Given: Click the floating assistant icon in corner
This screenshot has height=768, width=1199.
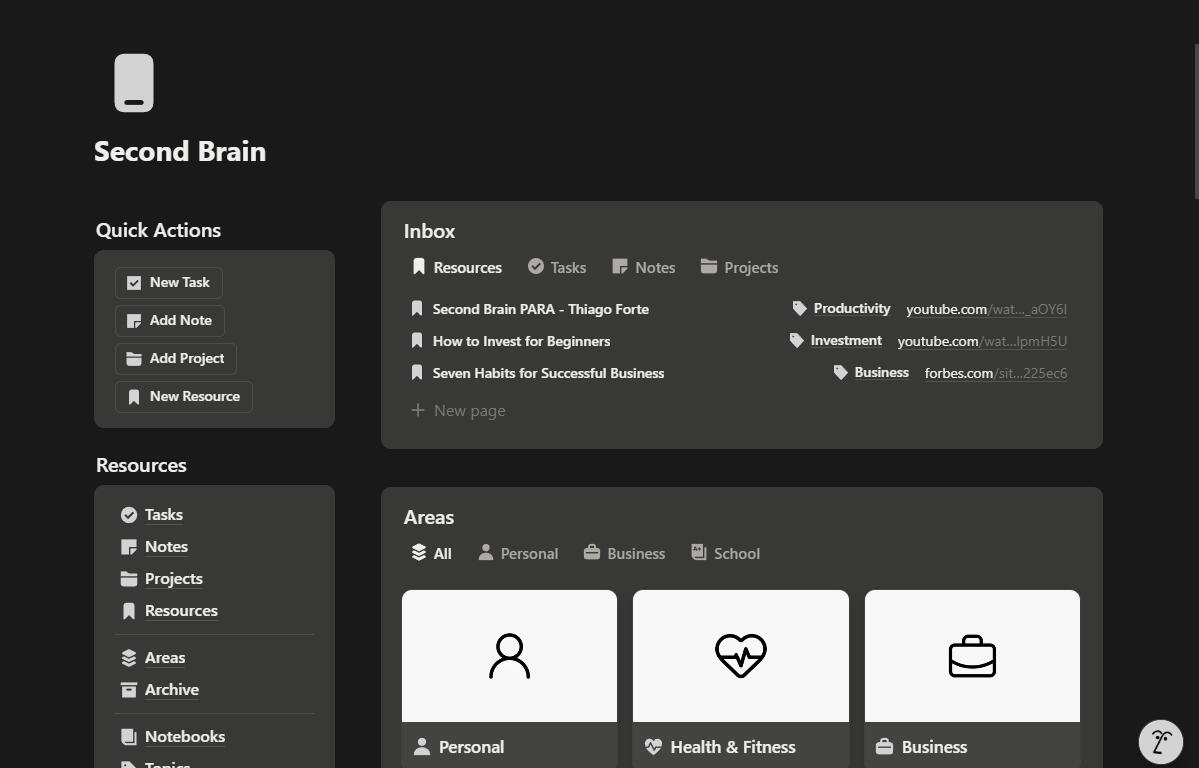Looking at the screenshot, I should pos(1160,742).
